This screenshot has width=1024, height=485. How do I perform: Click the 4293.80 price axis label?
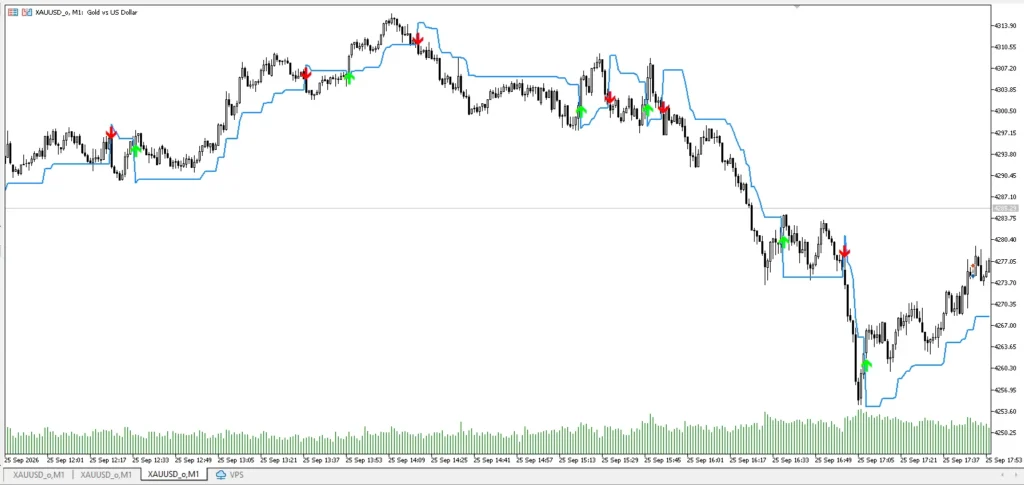coord(1006,154)
